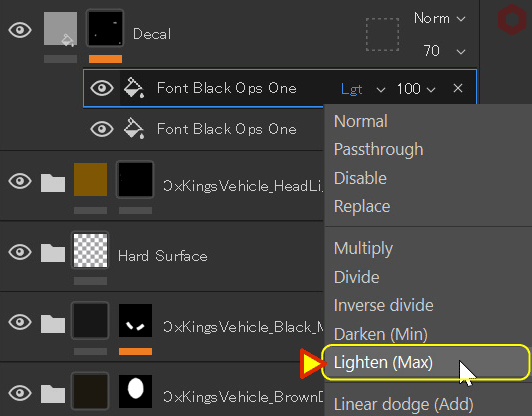Select the Decal layer black mask thumbnail
Viewport: 532px width, 416px height.
click(x=105, y=28)
